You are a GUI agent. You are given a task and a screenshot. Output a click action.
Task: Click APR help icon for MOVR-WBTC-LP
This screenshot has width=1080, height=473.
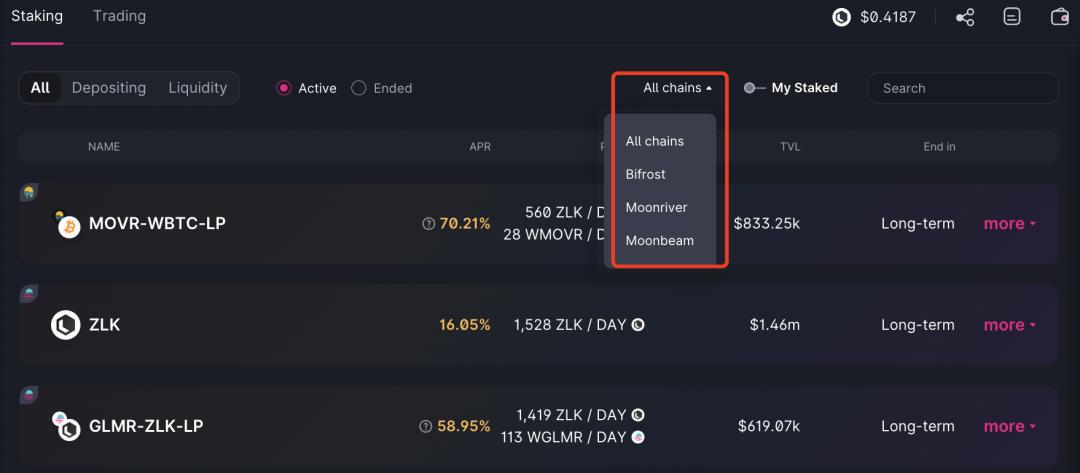(429, 224)
